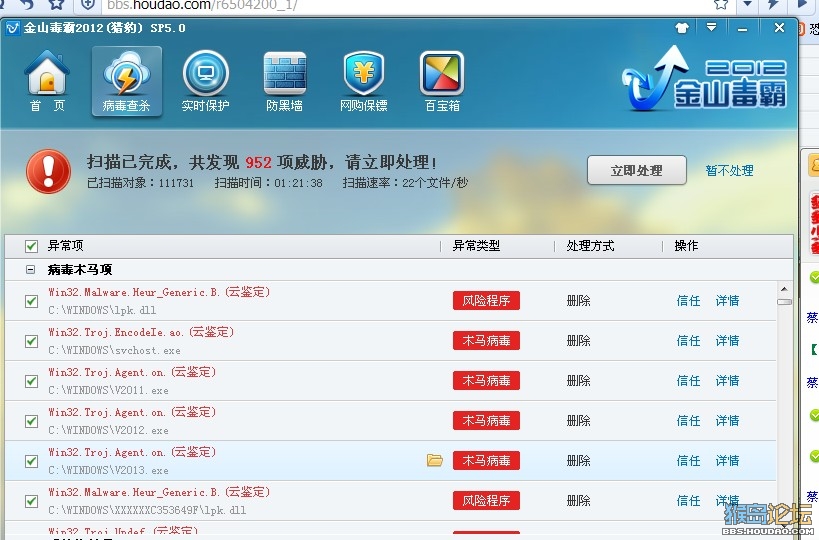The height and width of the screenshot is (540, 819).
Task: Click the 异常类型 column header
Action: pyautogui.click(x=476, y=245)
